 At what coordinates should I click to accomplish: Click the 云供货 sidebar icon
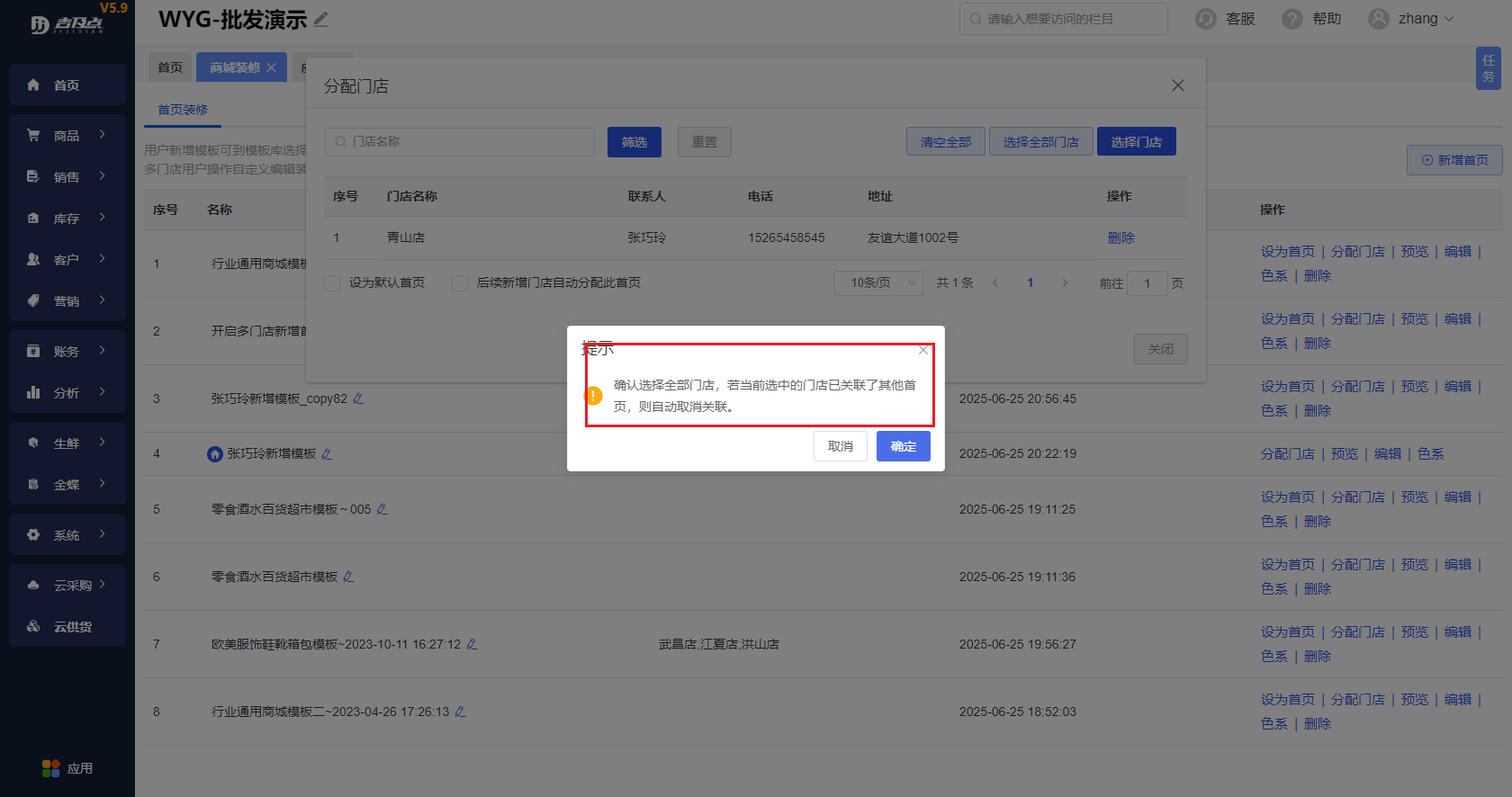[33, 627]
